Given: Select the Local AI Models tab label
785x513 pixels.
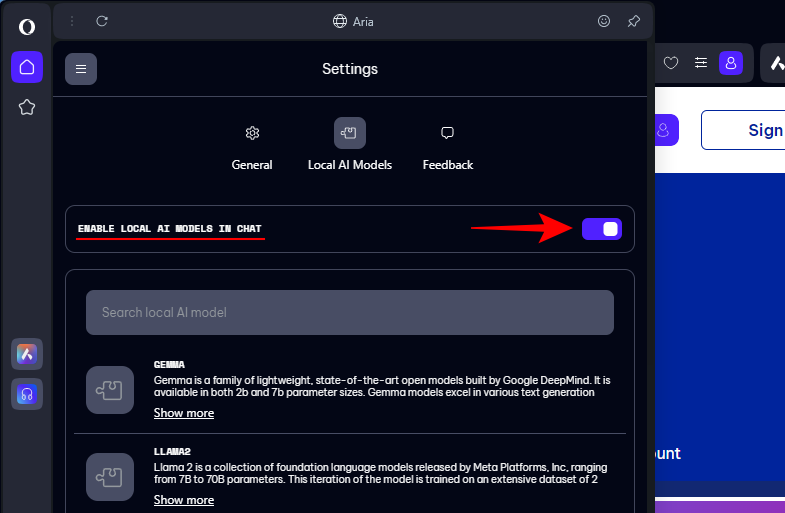Looking at the screenshot, I should pos(350,165).
